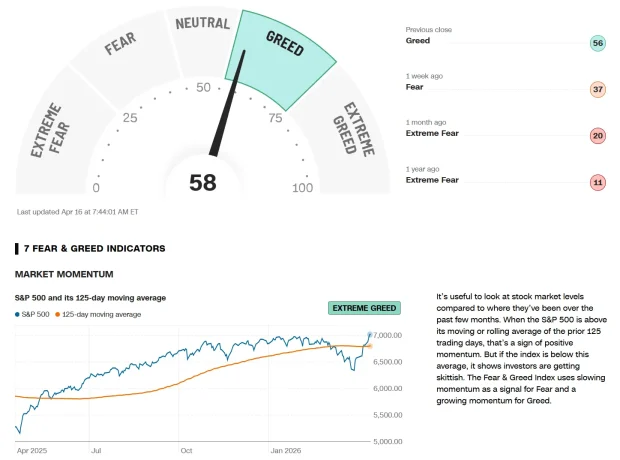Click the Extreme Greed rating badge above chart
Viewport: 620px width, 460px height.
364,308
